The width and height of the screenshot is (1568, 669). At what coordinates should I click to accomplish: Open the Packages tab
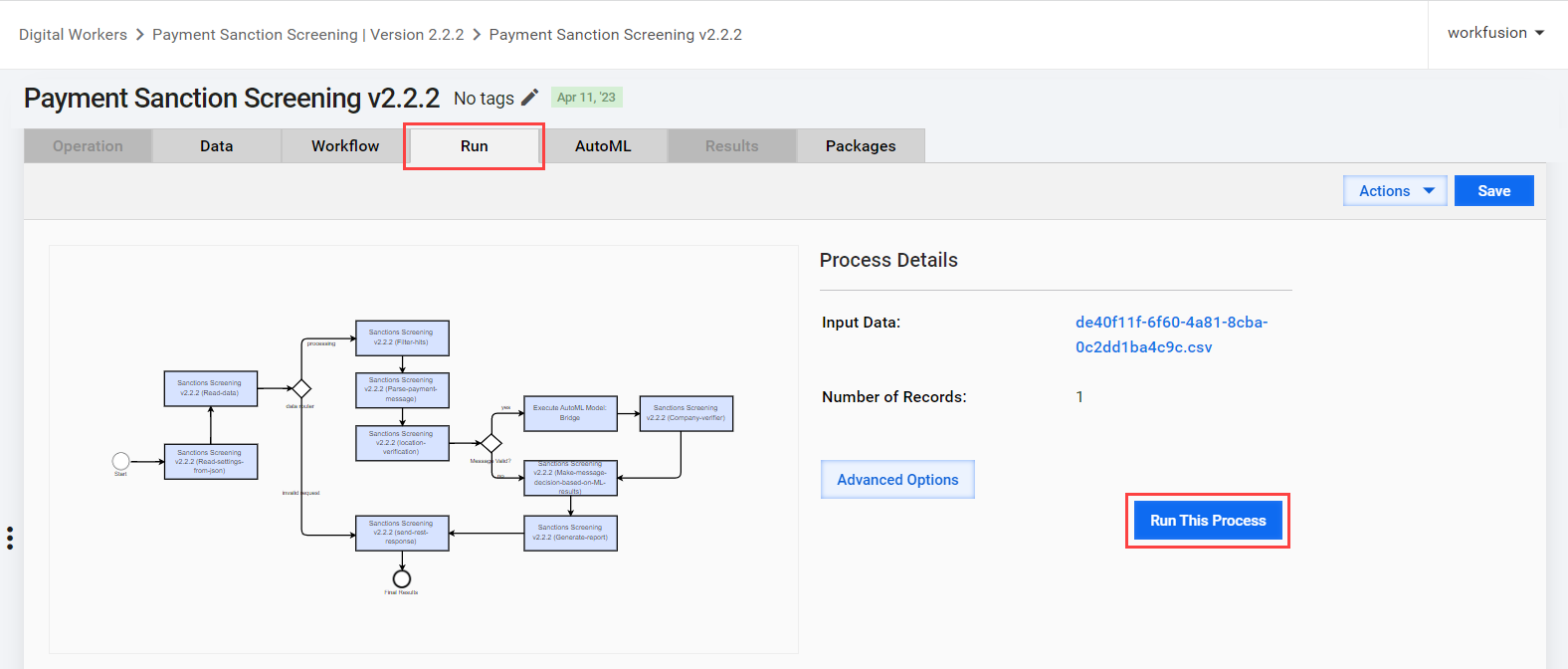[x=861, y=145]
